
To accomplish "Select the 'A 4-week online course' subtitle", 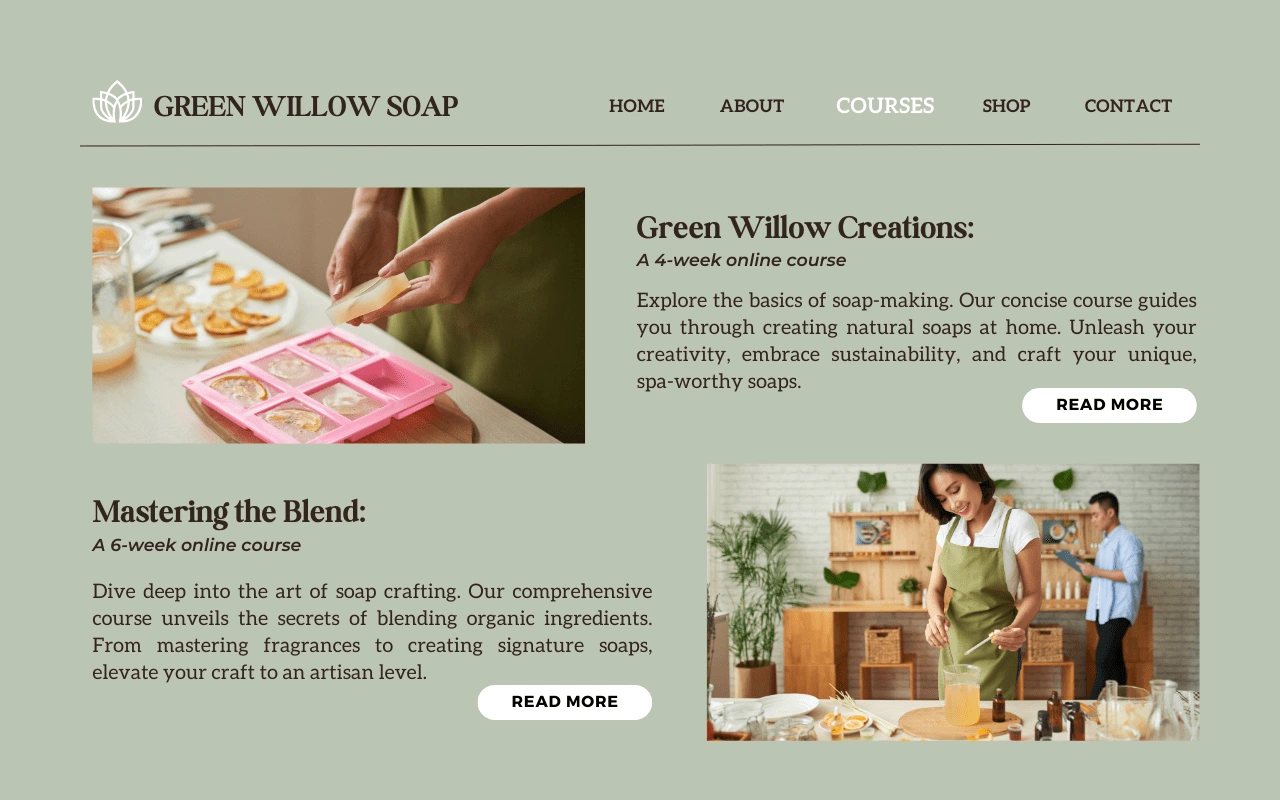I will [741, 261].
